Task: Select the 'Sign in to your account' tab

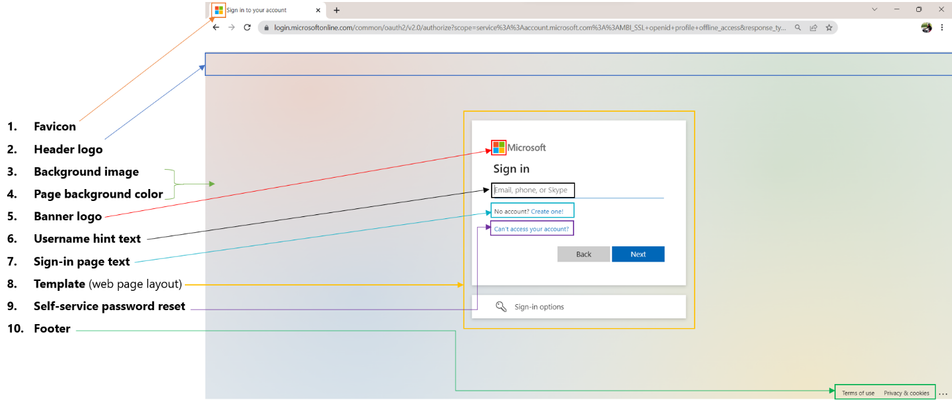Action: [267, 10]
